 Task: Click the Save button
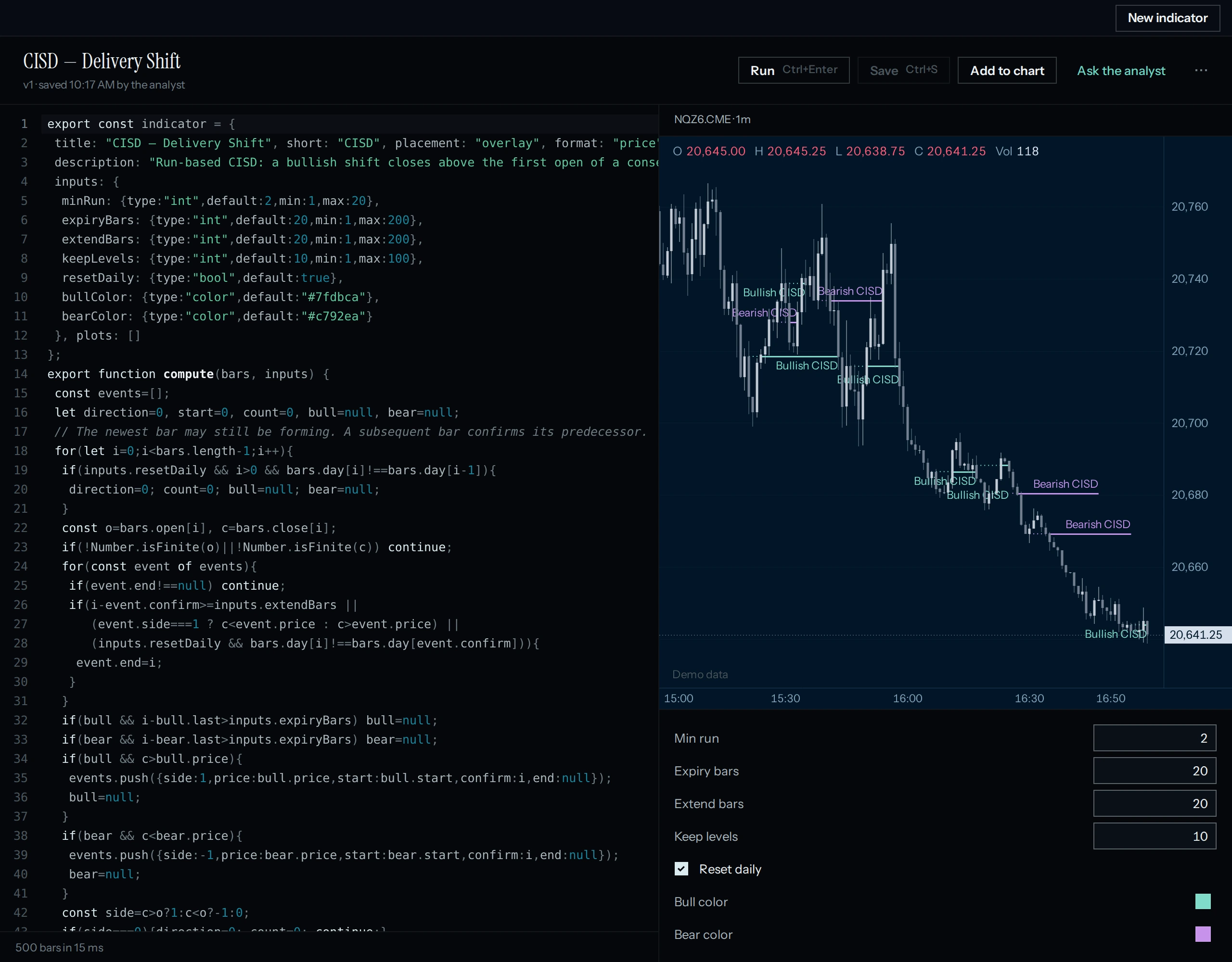click(x=903, y=71)
